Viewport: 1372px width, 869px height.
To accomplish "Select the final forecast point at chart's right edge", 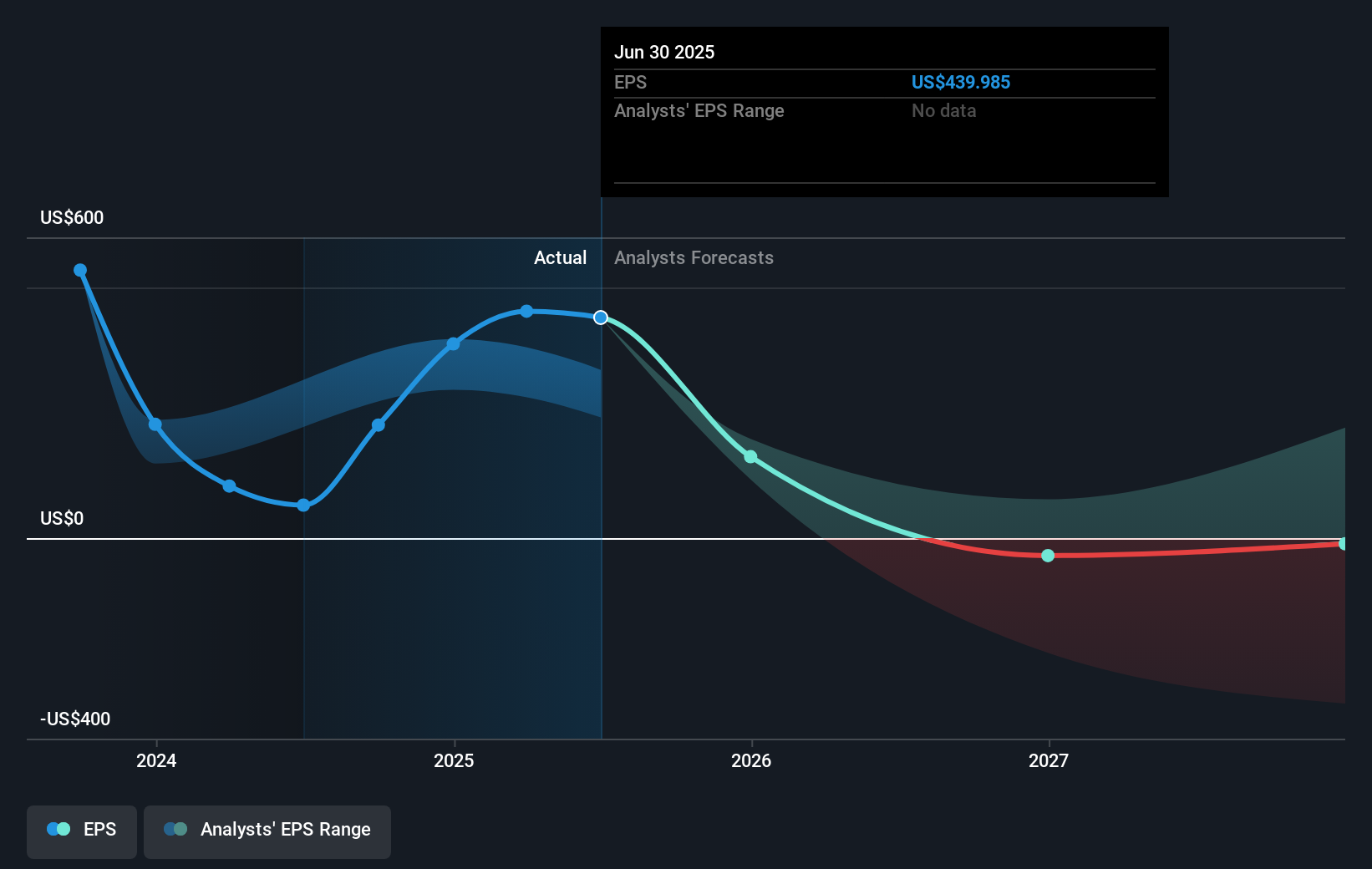I will (1343, 544).
